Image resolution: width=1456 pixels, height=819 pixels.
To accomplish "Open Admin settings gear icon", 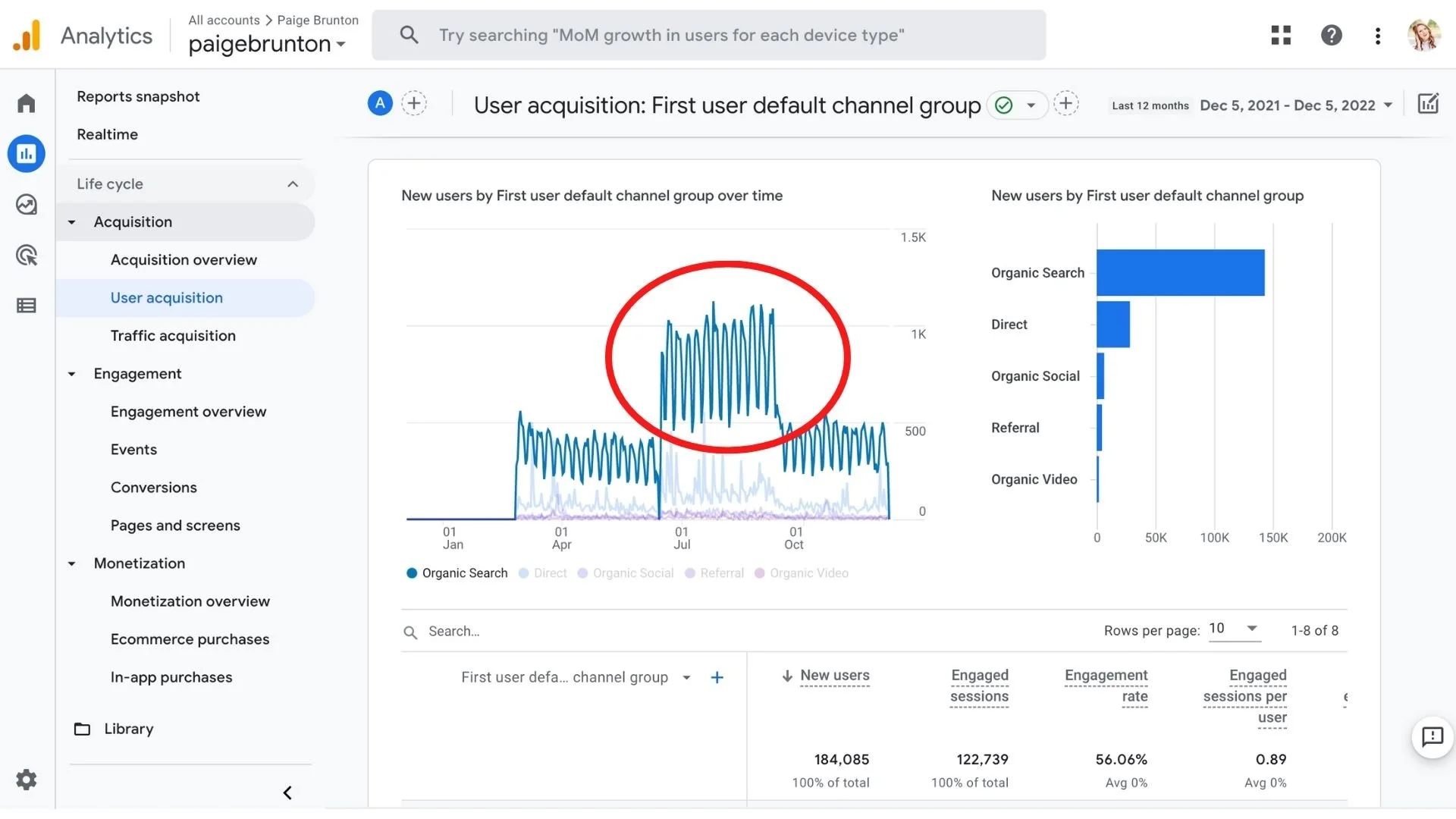I will coord(27,780).
